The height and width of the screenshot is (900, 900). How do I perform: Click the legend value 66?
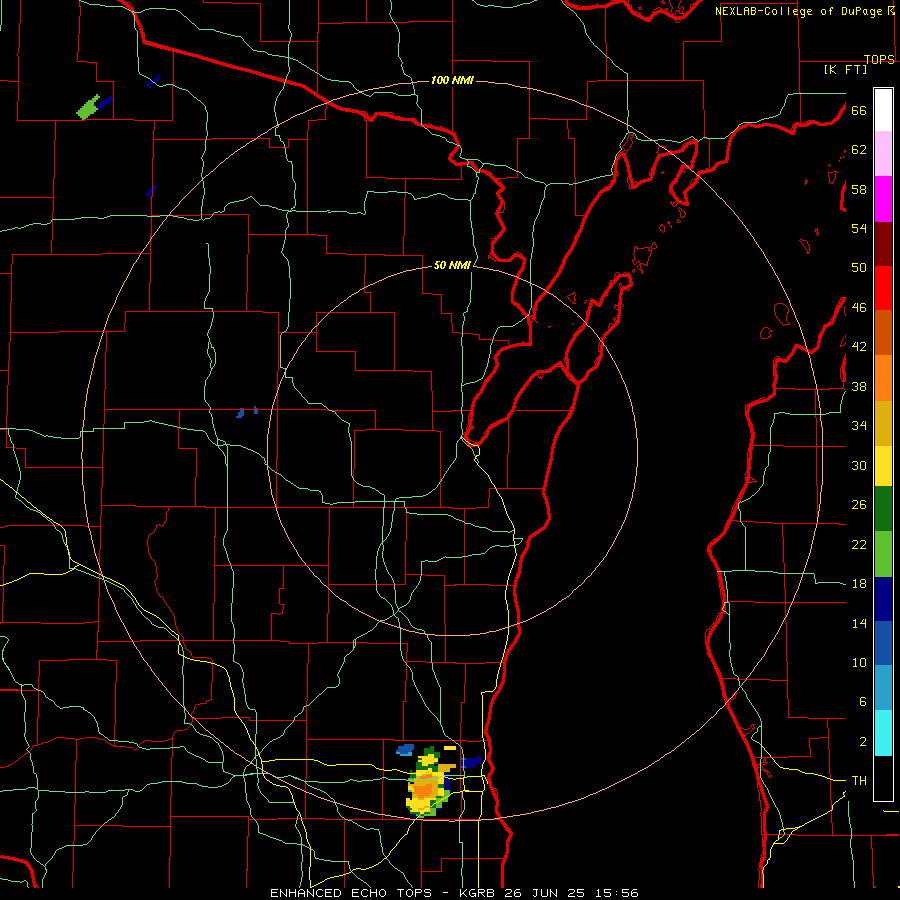[859, 111]
